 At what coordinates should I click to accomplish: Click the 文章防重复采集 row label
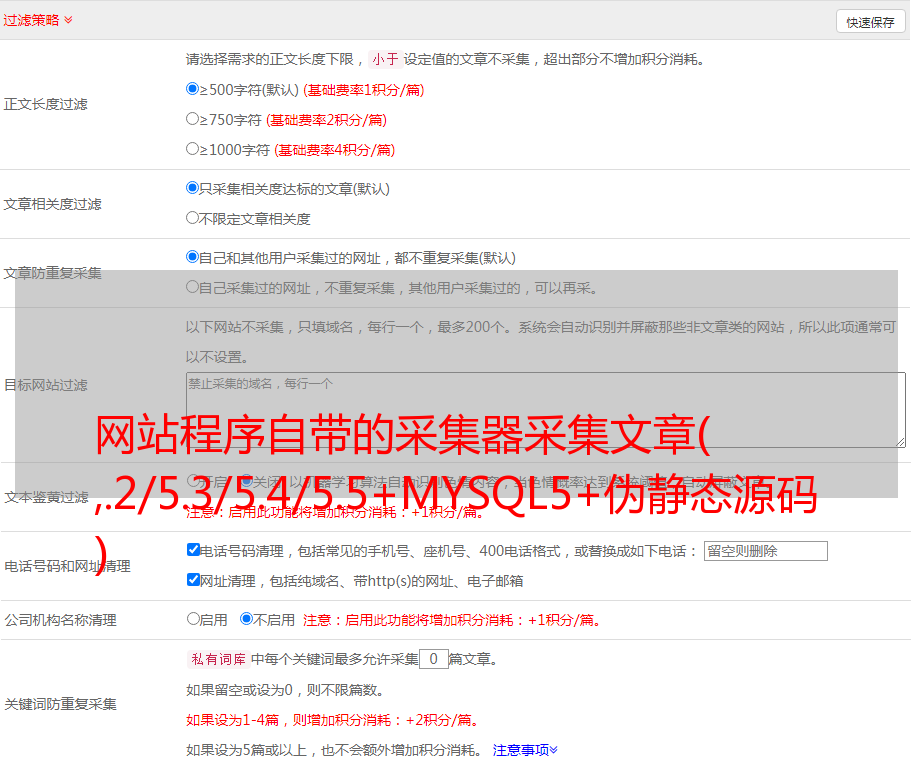[52, 273]
